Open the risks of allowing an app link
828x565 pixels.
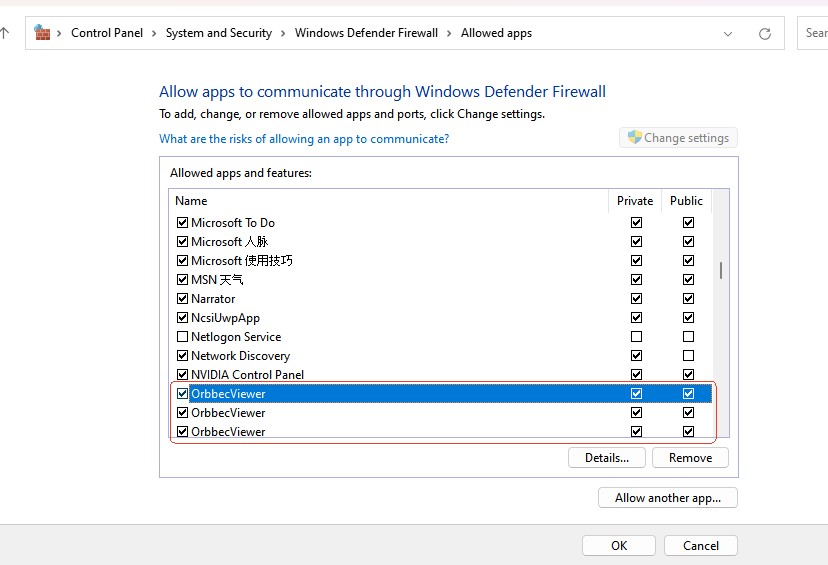click(304, 139)
